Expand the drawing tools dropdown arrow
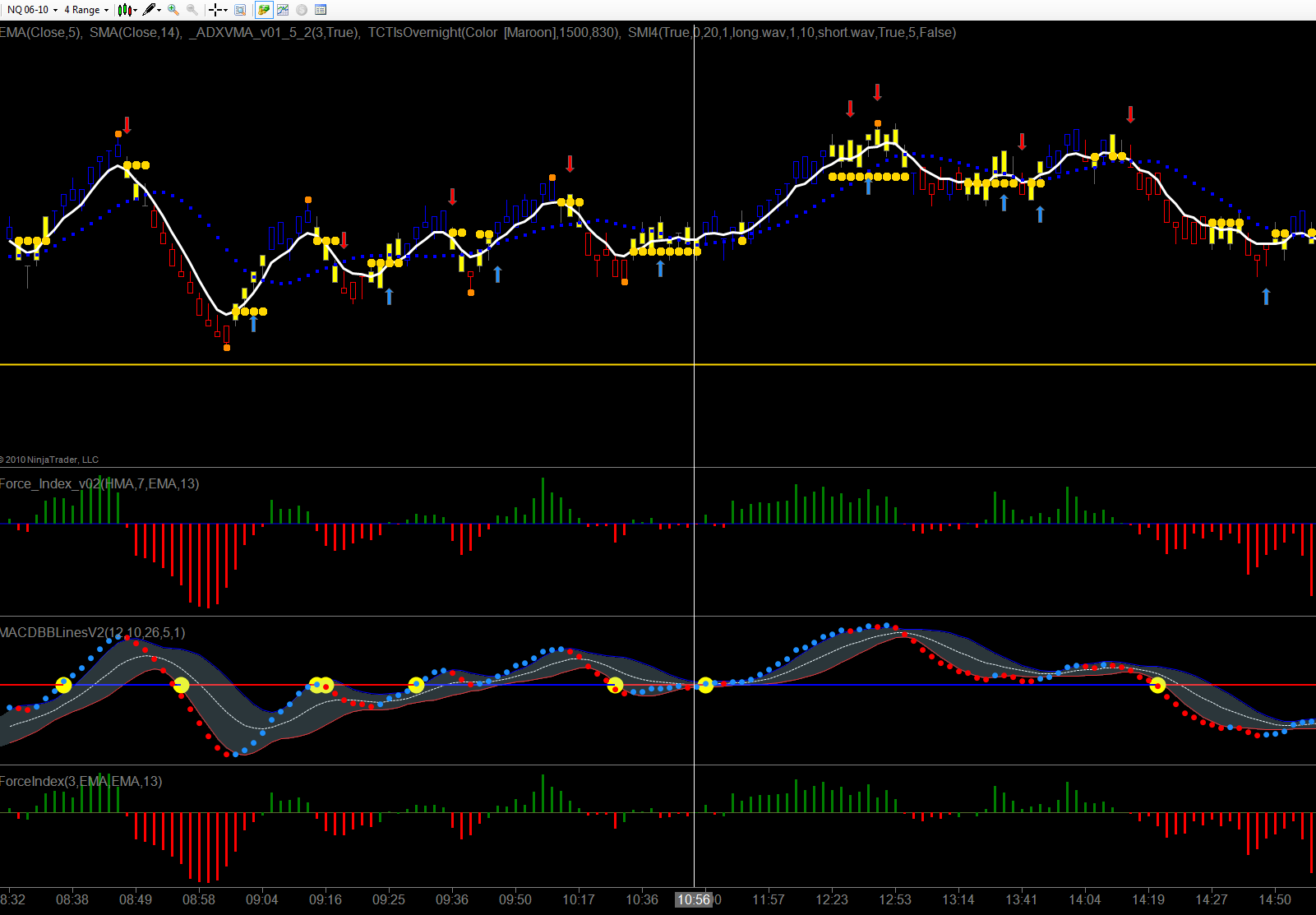The width and height of the screenshot is (1316, 915). (x=159, y=10)
